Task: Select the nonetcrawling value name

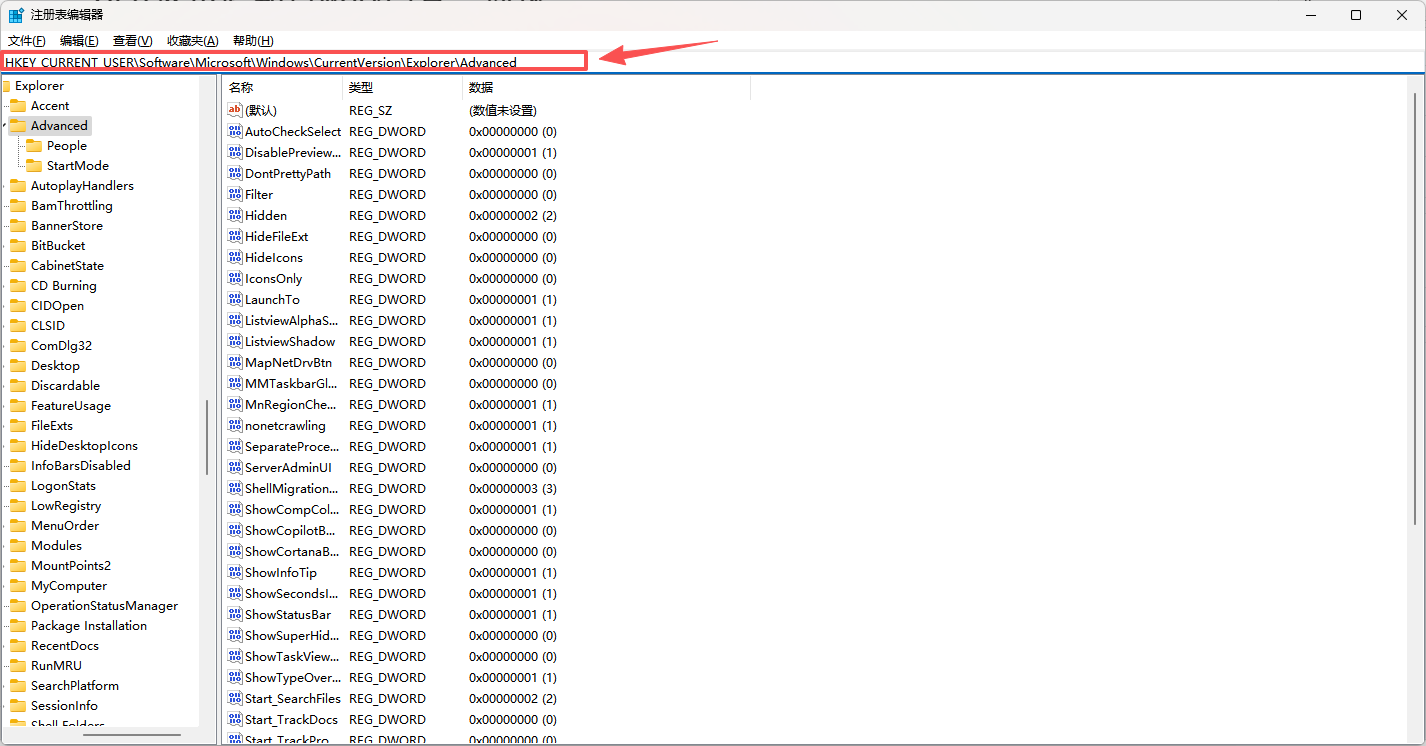Action: tap(285, 425)
